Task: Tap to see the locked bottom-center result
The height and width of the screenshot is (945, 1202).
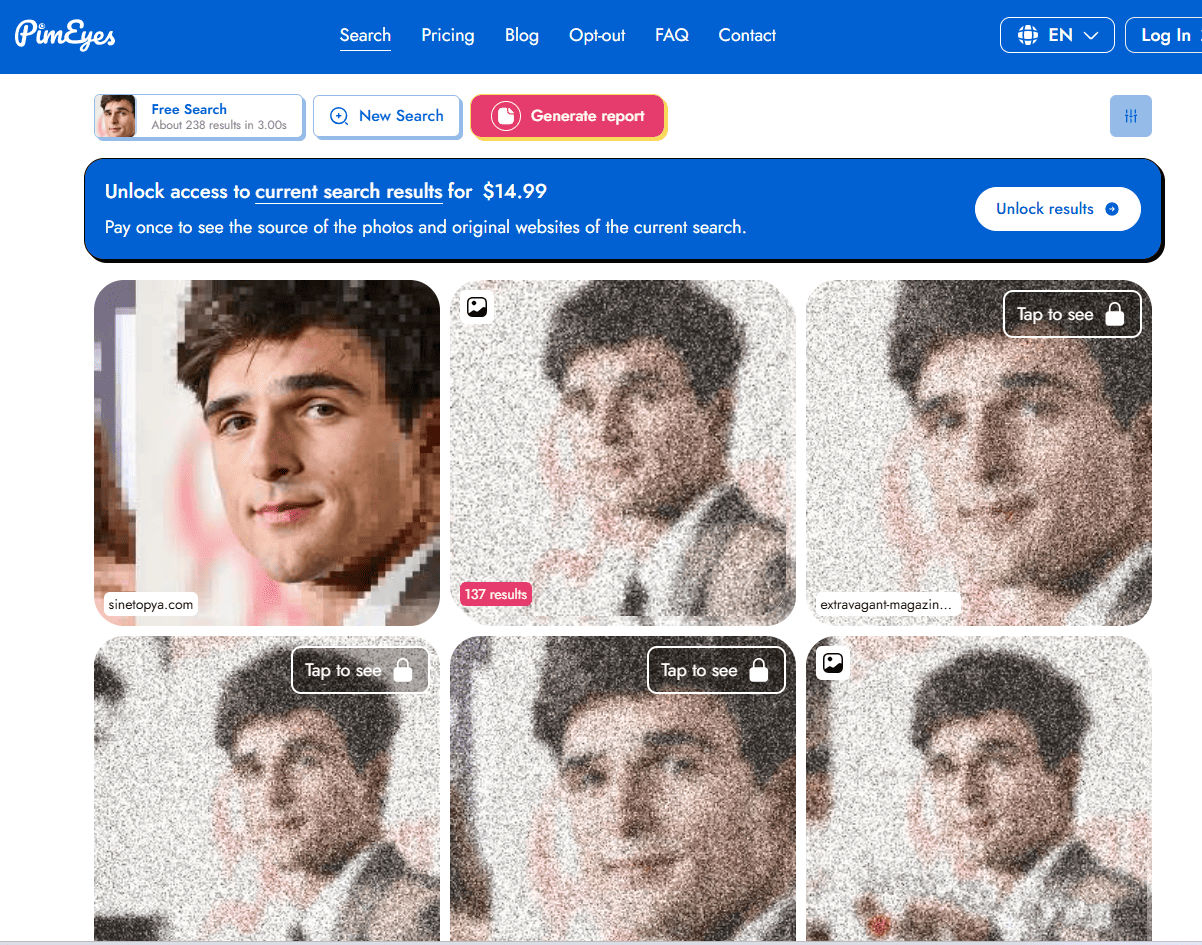Action: tap(716, 670)
